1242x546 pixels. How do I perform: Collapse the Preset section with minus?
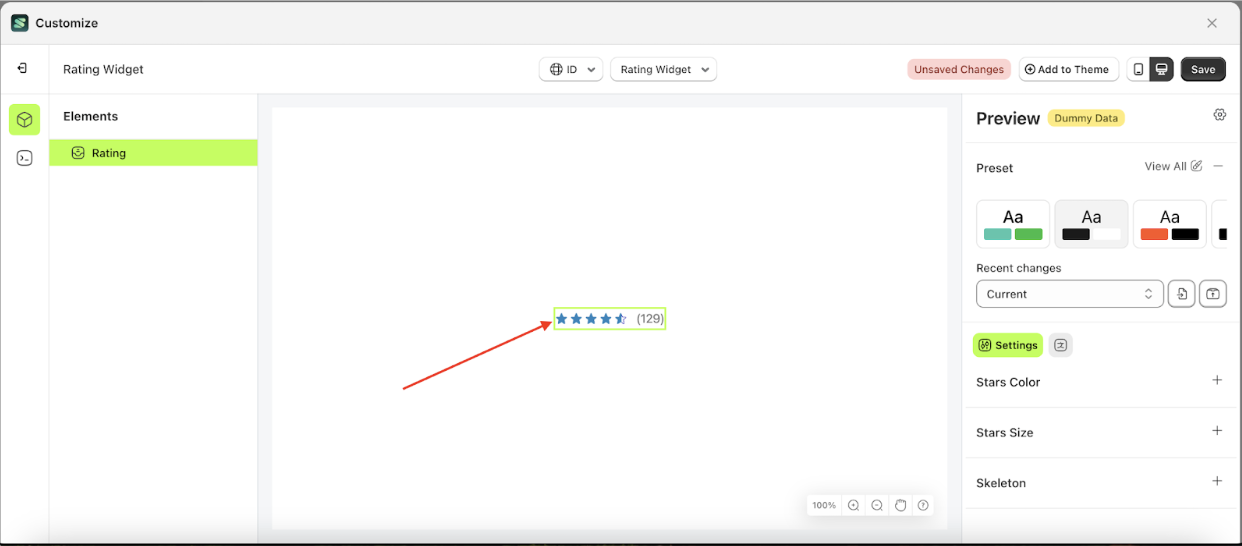pos(1218,167)
